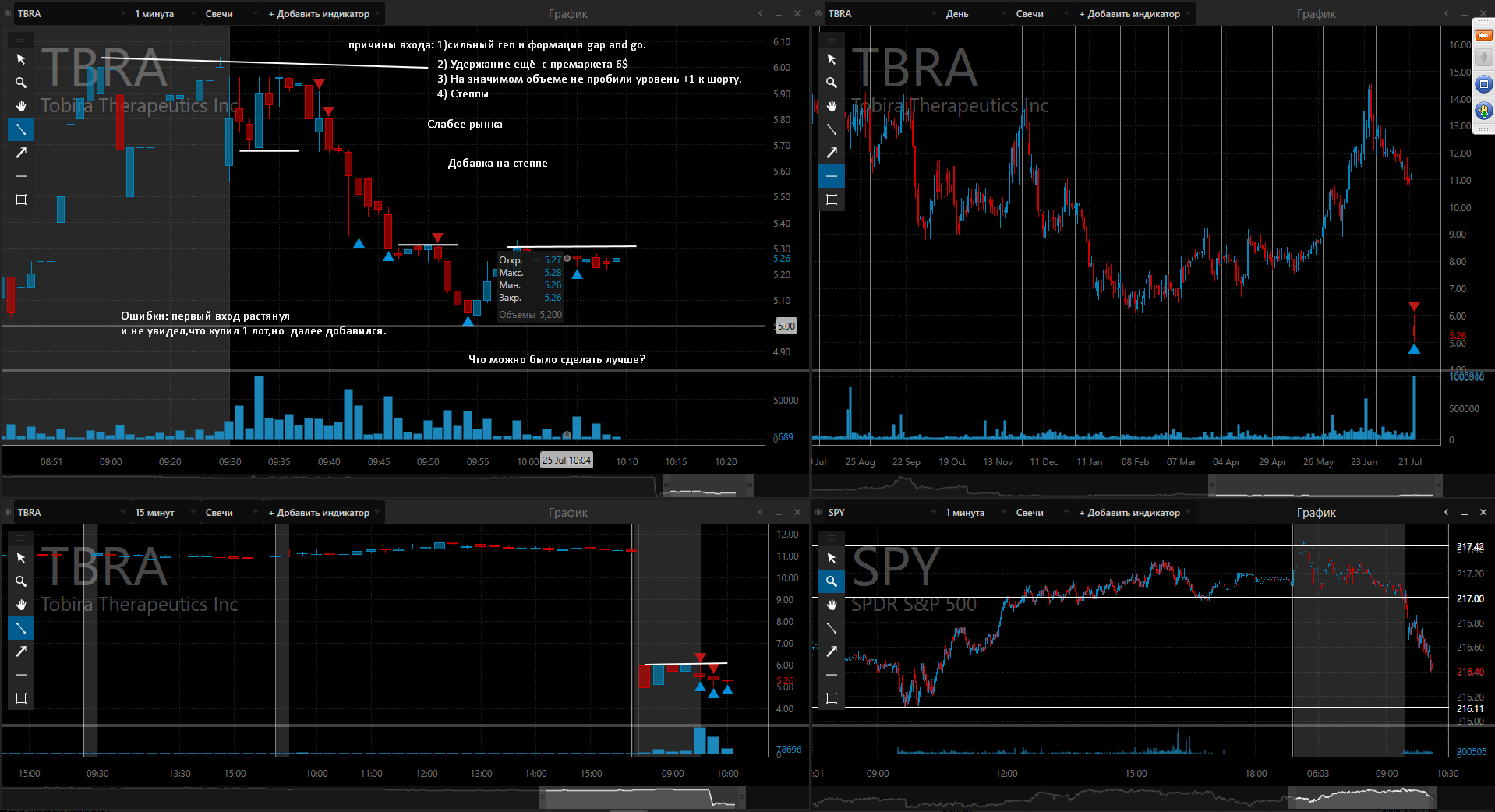Select horizontal line tool in SPY chart

[832, 675]
